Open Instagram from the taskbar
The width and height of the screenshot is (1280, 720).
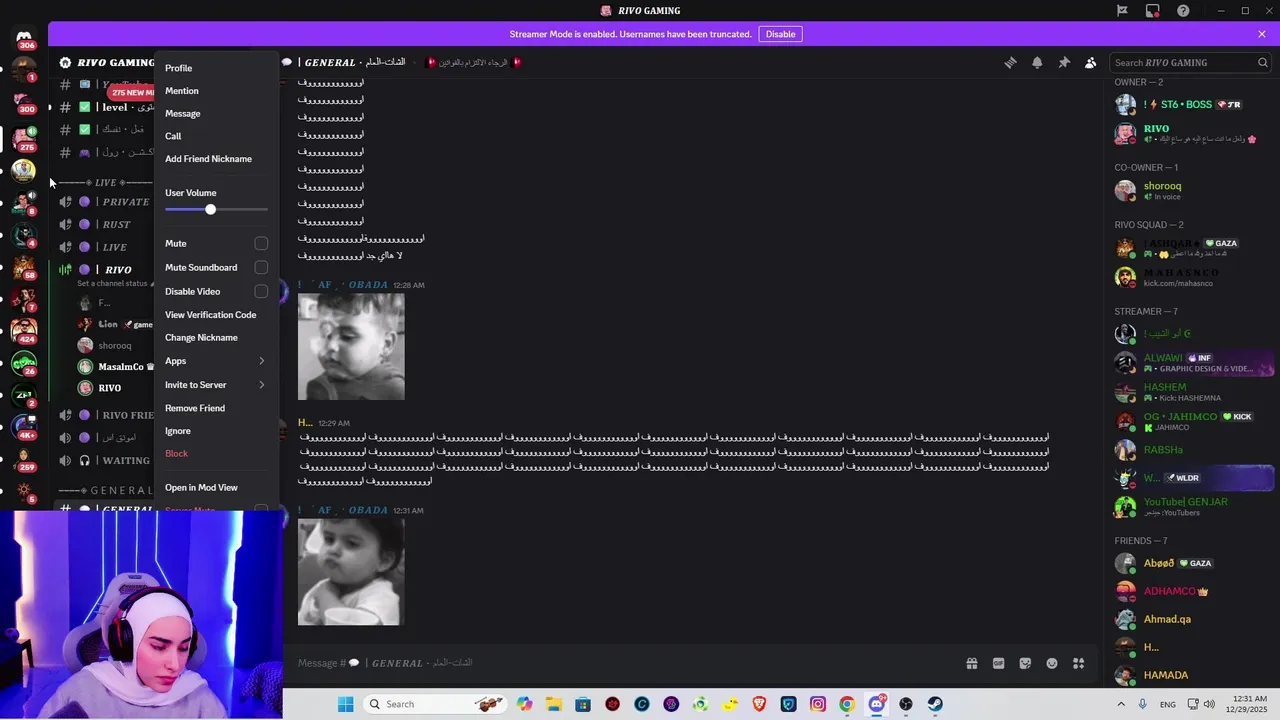tap(818, 704)
